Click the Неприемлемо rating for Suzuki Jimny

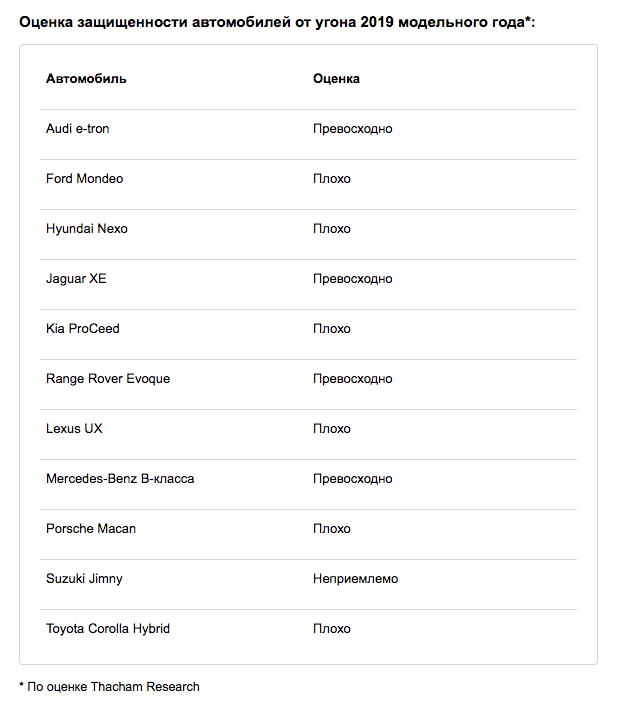(355, 579)
